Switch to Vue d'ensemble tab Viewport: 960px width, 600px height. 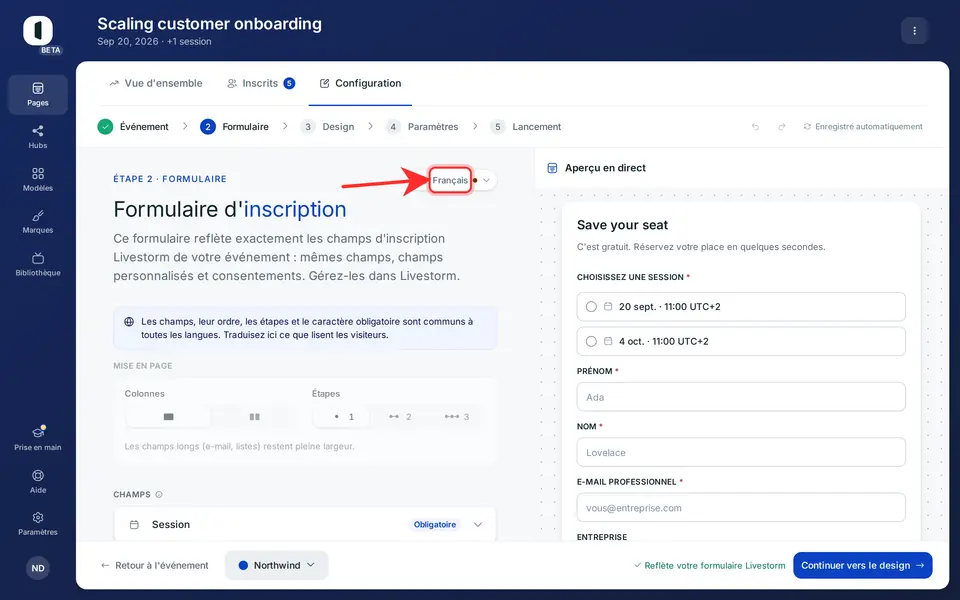(156, 83)
